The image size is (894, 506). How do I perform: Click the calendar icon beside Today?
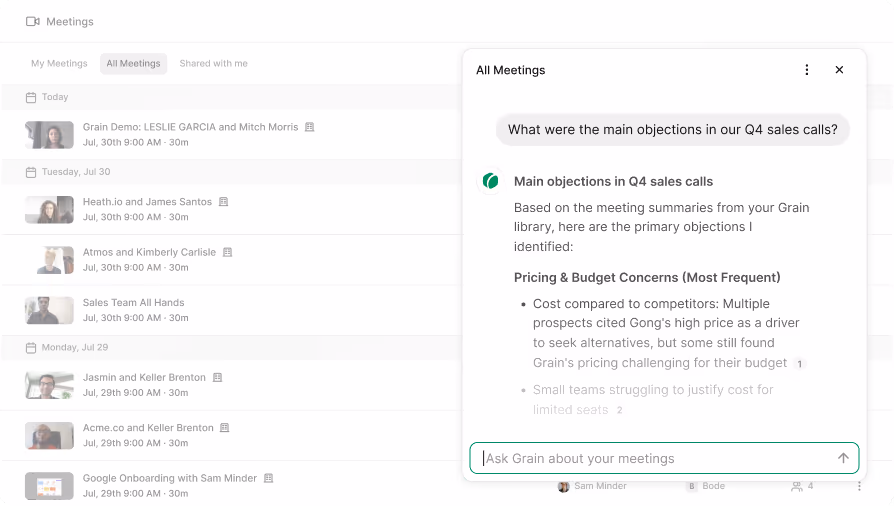click(31, 97)
